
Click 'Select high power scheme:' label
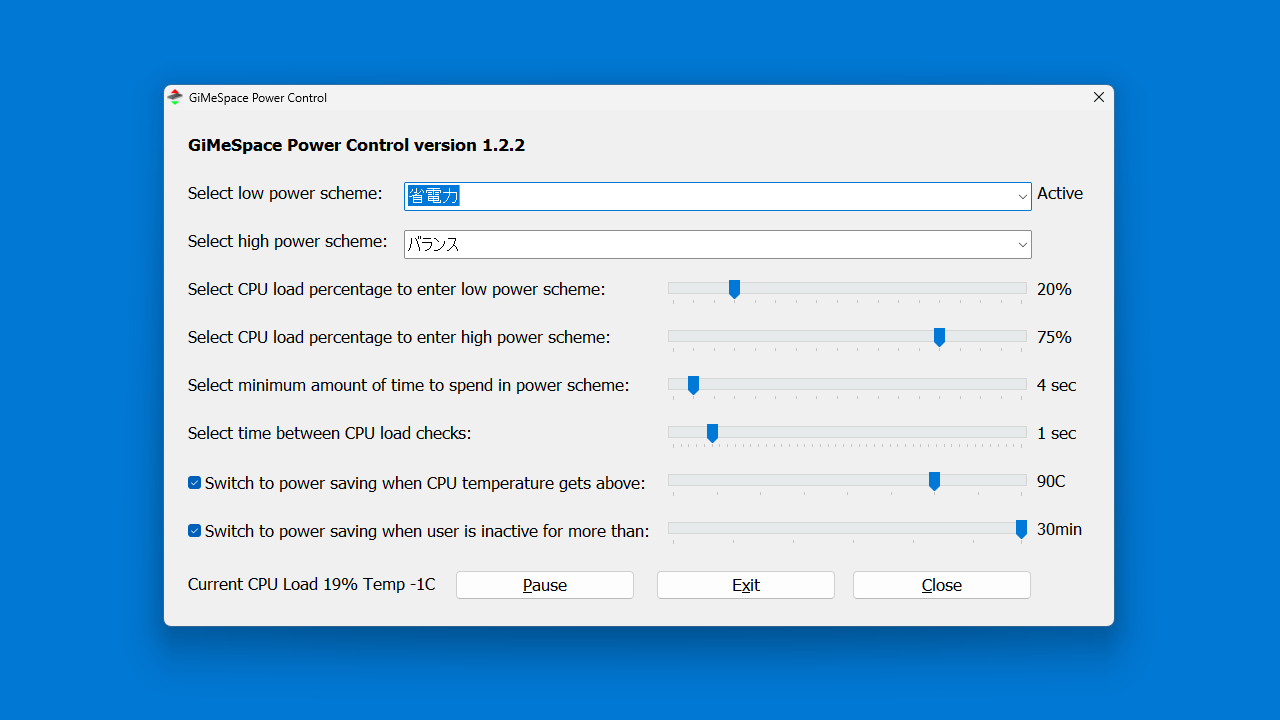click(x=288, y=242)
